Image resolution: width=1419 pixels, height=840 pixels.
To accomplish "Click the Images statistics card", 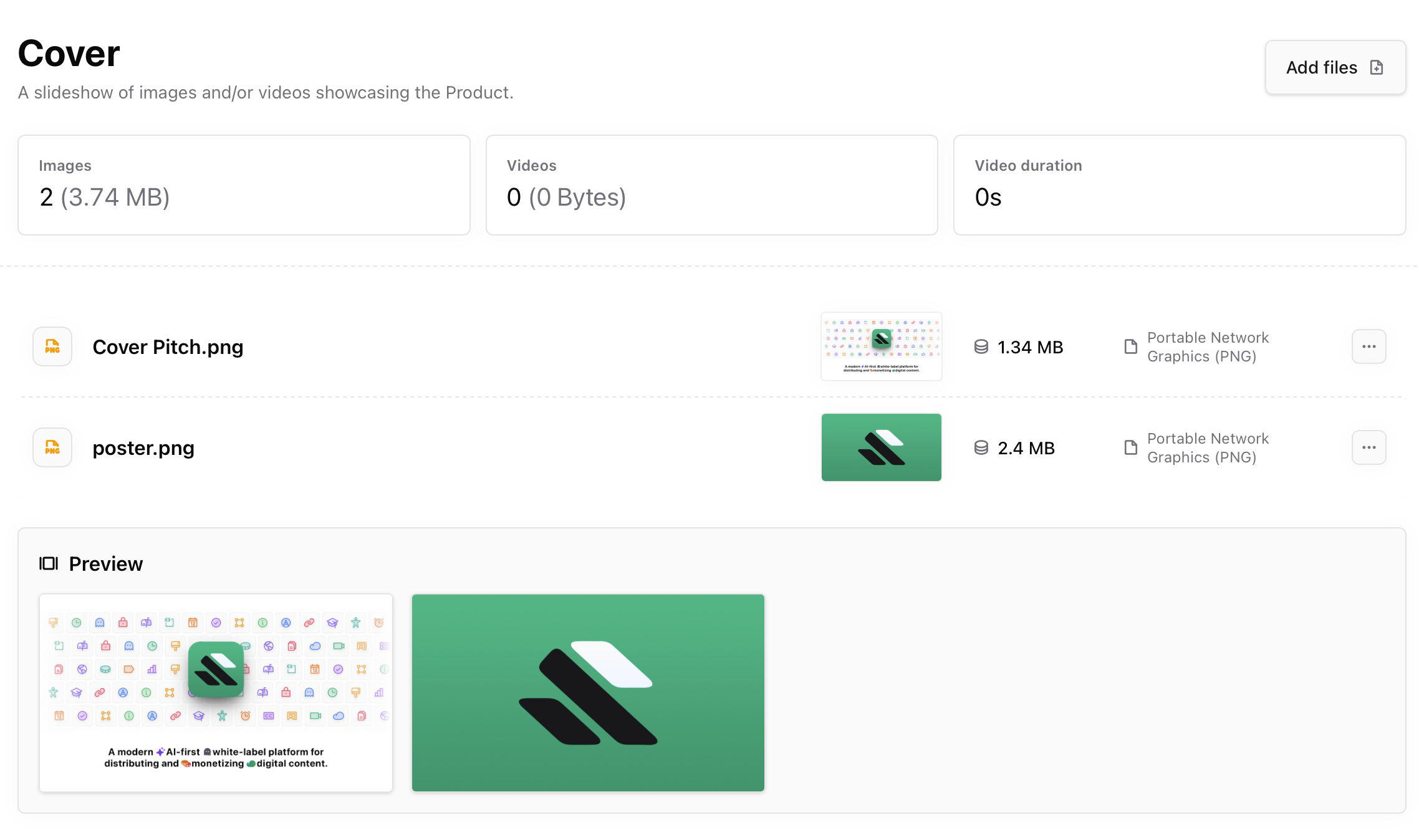I will click(244, 184).
